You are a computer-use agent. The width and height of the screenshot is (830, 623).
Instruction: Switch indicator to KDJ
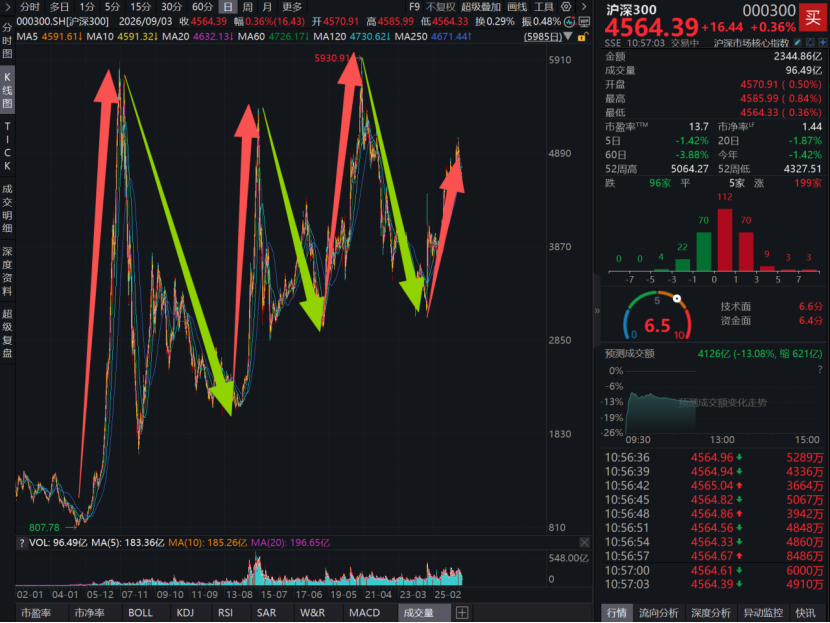pyautogui.click(x=185, y=613)
